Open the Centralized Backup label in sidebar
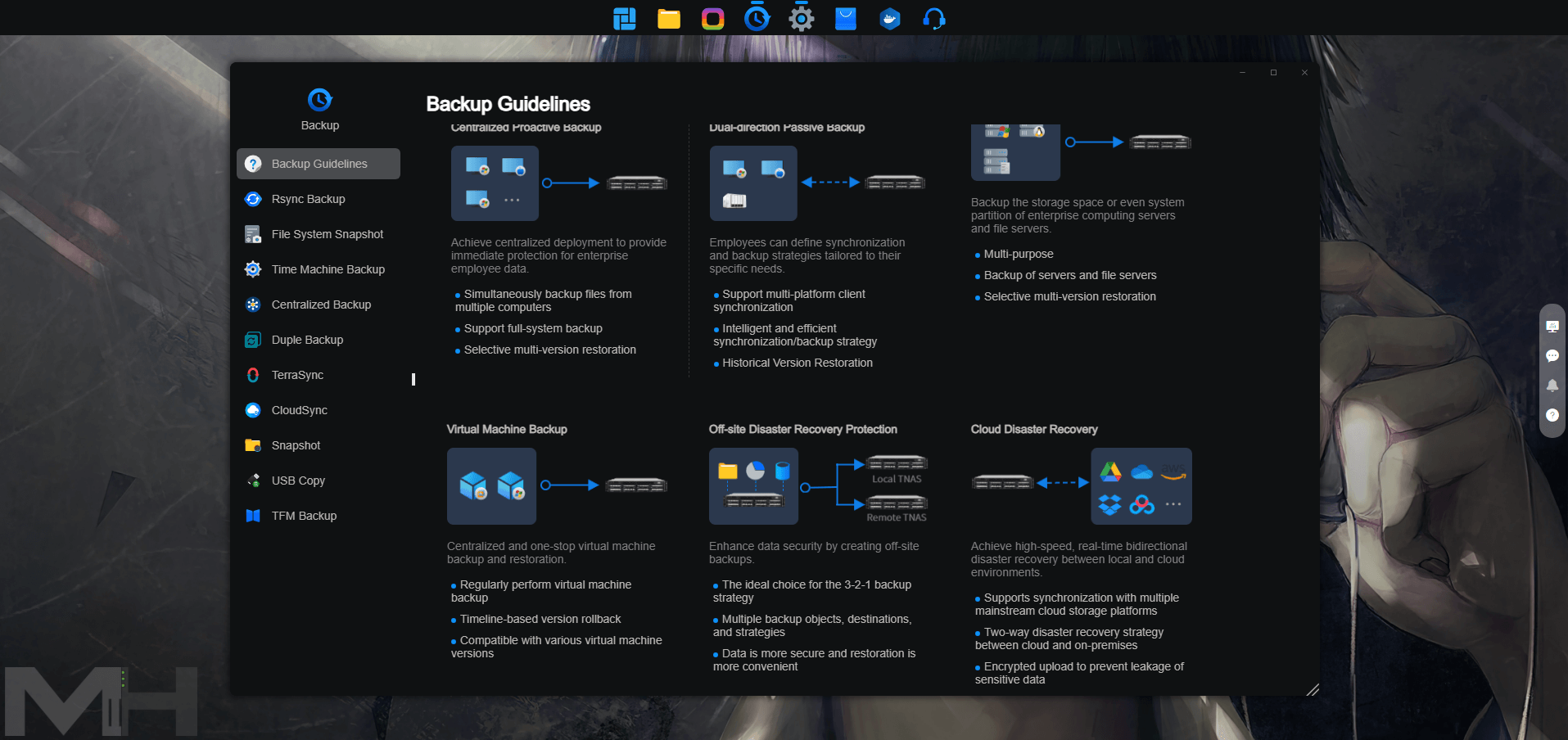 pos(321,305)
